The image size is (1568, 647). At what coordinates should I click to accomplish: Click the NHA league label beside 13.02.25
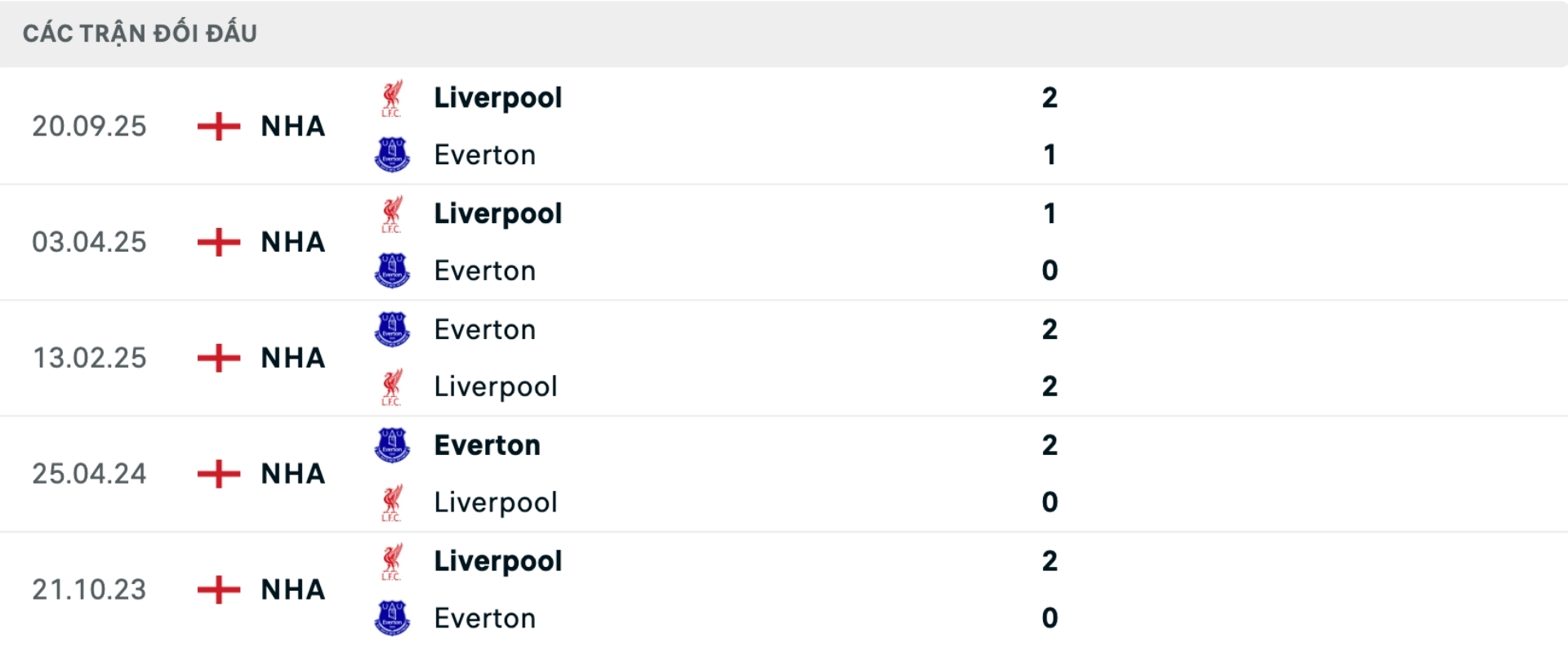pyautogui.click(x=293, y=358)
